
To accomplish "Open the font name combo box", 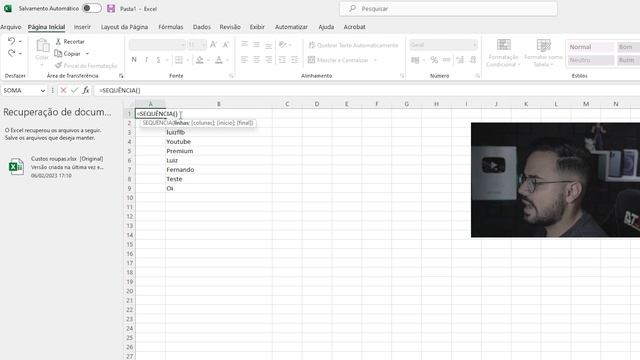I will [157, 44].
